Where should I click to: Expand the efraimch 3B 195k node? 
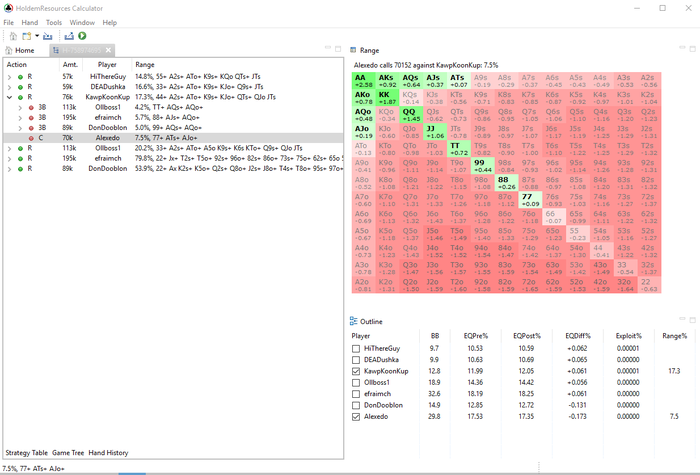pos(20,118)
